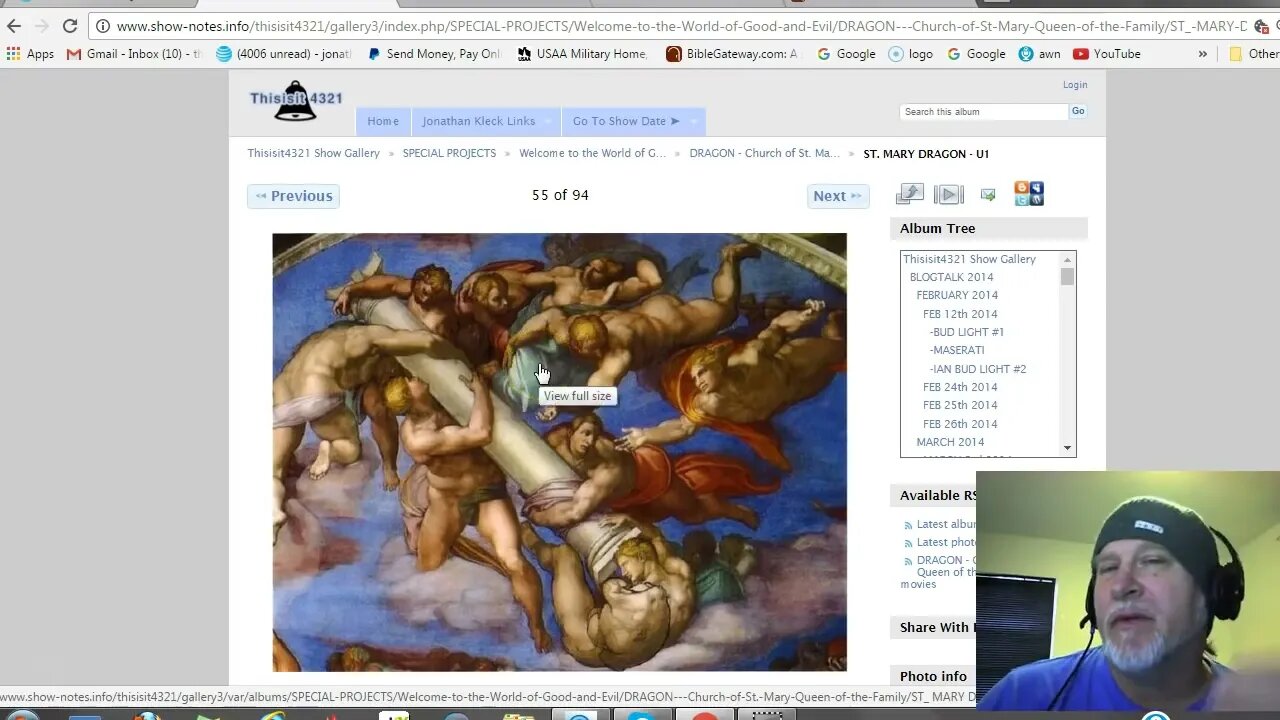The width and height of the screenshot is (1280, 720).
Task: Select FEB 25th 2014 in Album Tree
Action: point(960,405)
